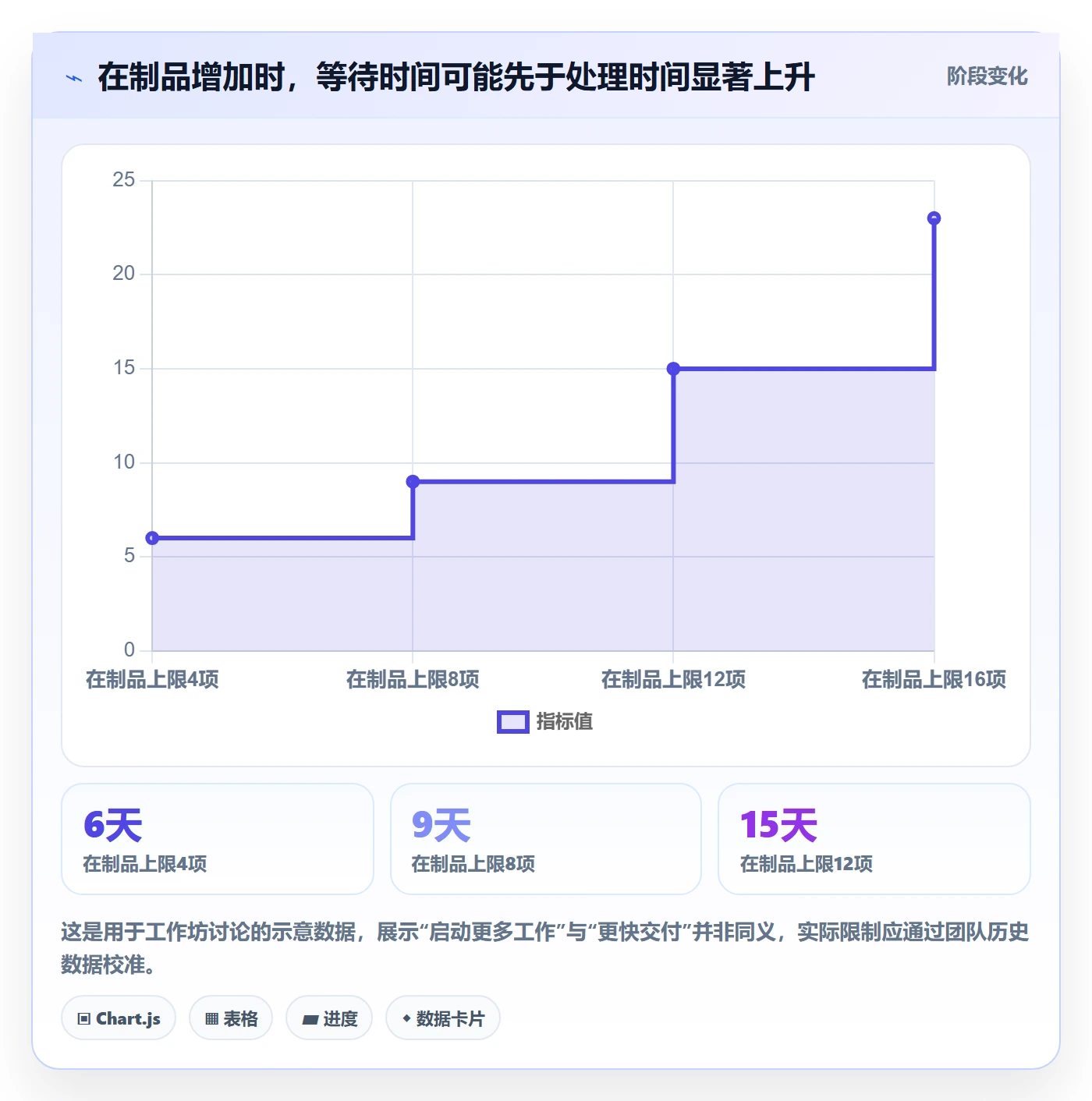Screen dimensions: 1092x1101
Task: Click the x-axis label 在制品上限16项
Action: point(934,679)
